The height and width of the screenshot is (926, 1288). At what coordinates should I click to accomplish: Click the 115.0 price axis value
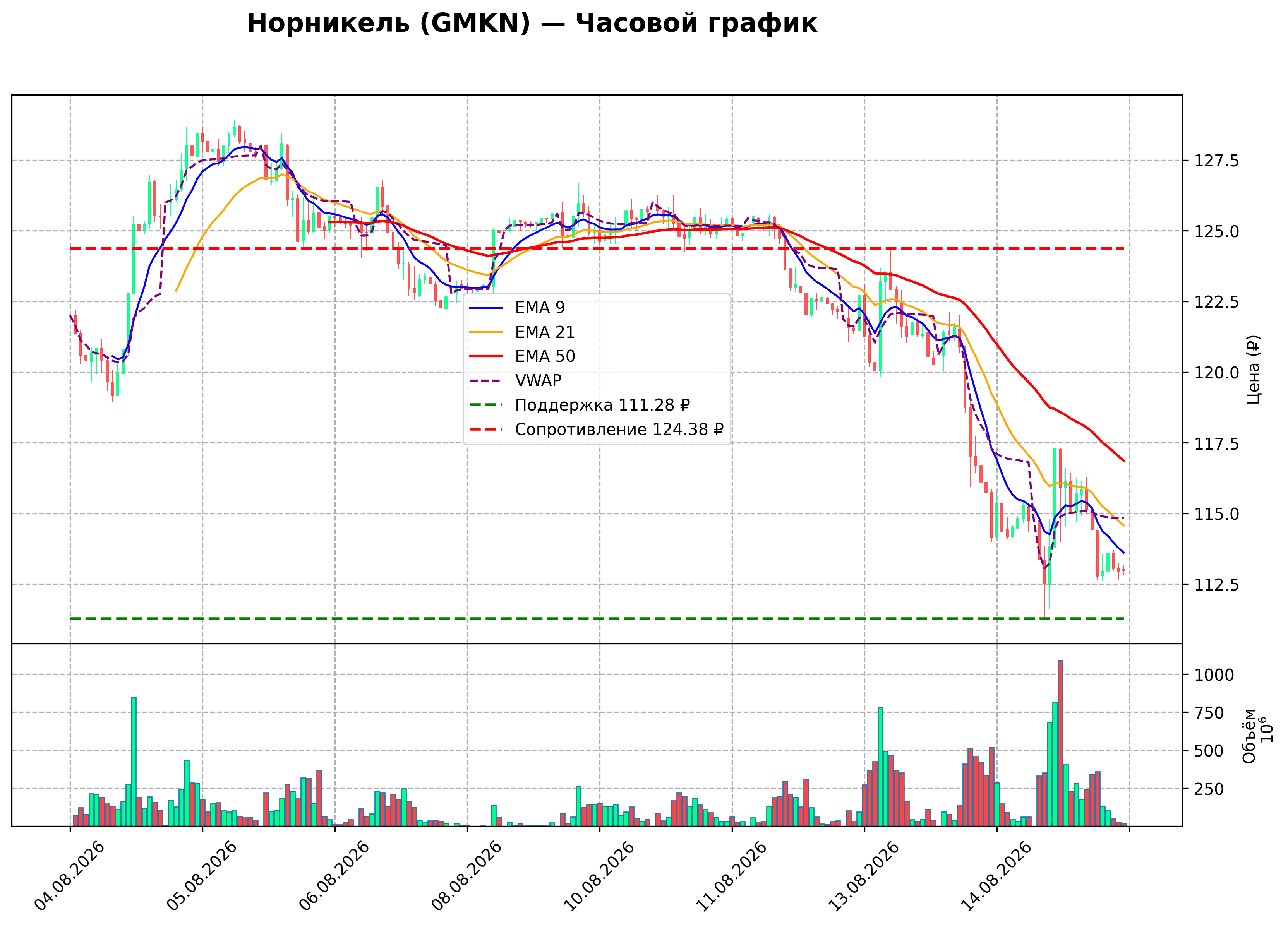tap(1216, 514)
